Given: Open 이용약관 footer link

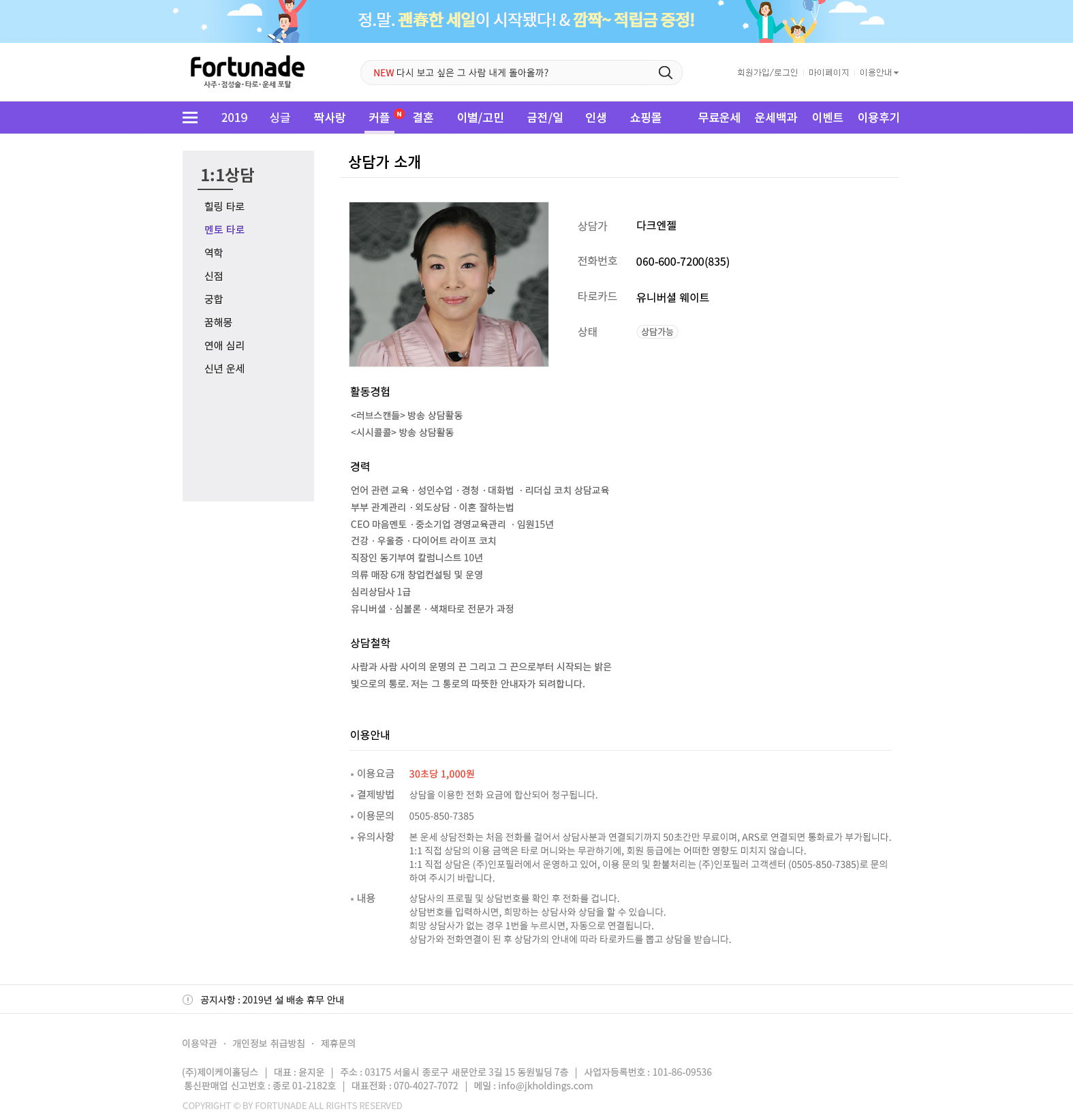Looking at the screenshot, I should click(x=199, y=1044).
